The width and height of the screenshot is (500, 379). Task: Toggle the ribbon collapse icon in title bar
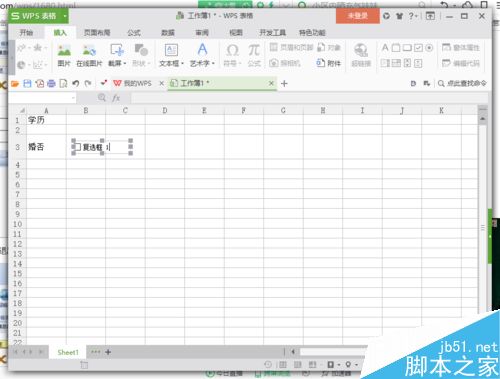tap(430, 16)
